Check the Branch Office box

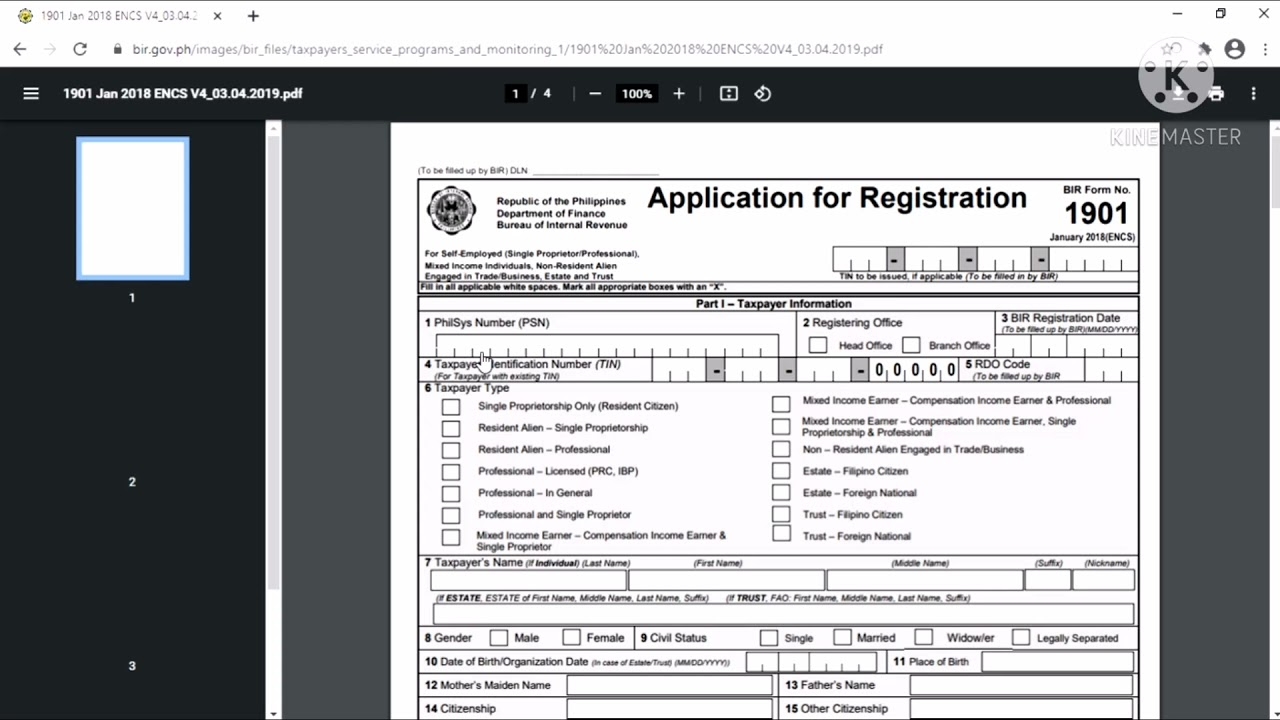tap(911, 345)
